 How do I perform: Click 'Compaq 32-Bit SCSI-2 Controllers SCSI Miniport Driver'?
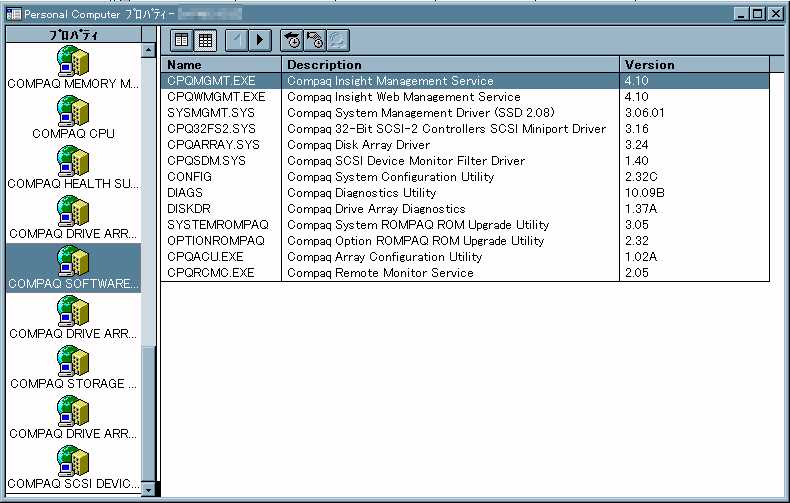(446, 129)
